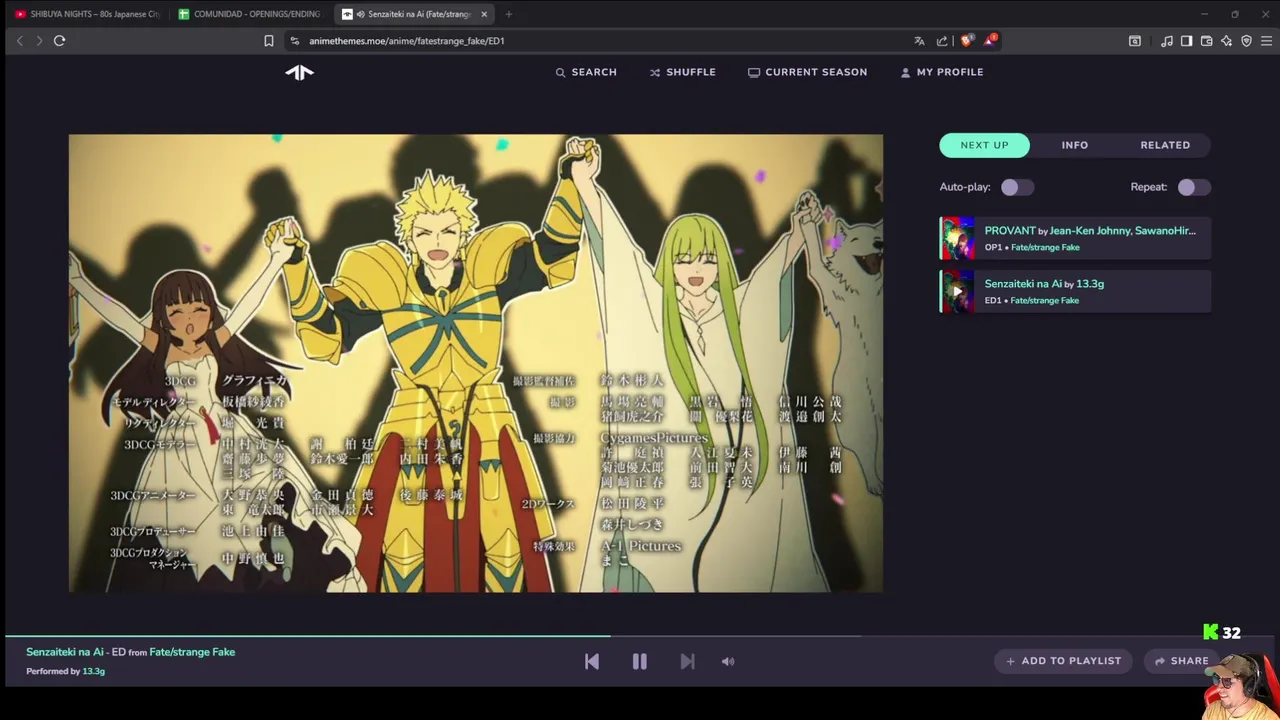
Task: Open the browser main menu
Action: coord(1266,41)
